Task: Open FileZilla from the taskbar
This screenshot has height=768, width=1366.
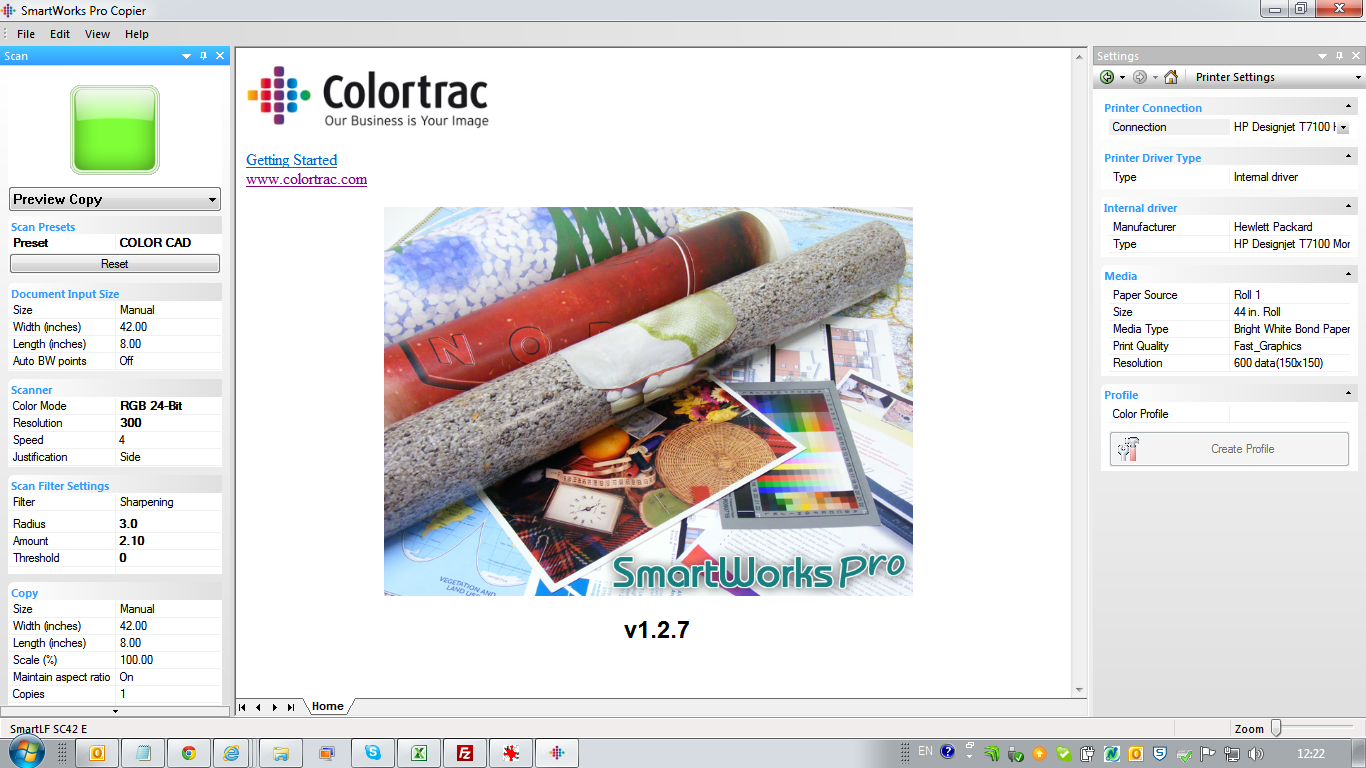Action: click(465, 753)
